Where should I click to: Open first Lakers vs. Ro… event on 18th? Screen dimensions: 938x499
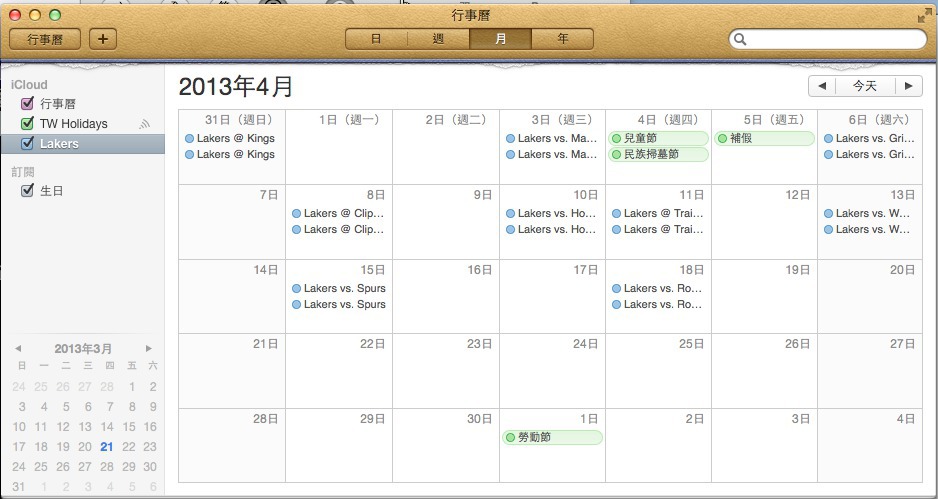[x=657, y=288]
